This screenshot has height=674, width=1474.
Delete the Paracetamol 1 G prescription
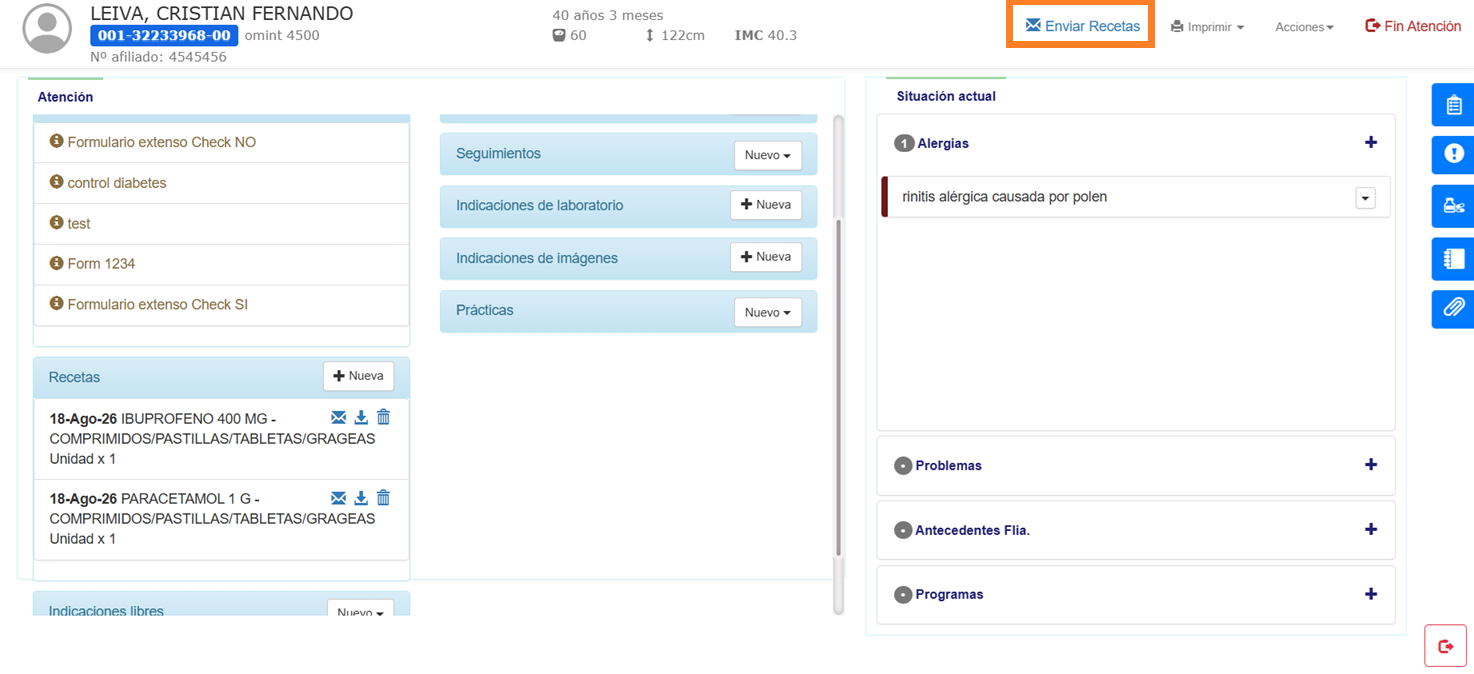tap(383, 498)
